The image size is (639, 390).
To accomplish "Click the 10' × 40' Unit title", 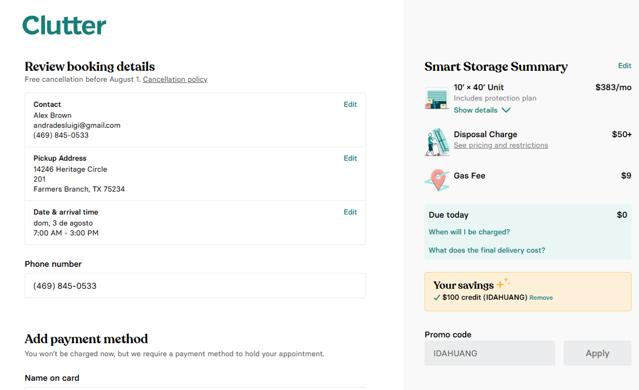I will coord(478,87).
